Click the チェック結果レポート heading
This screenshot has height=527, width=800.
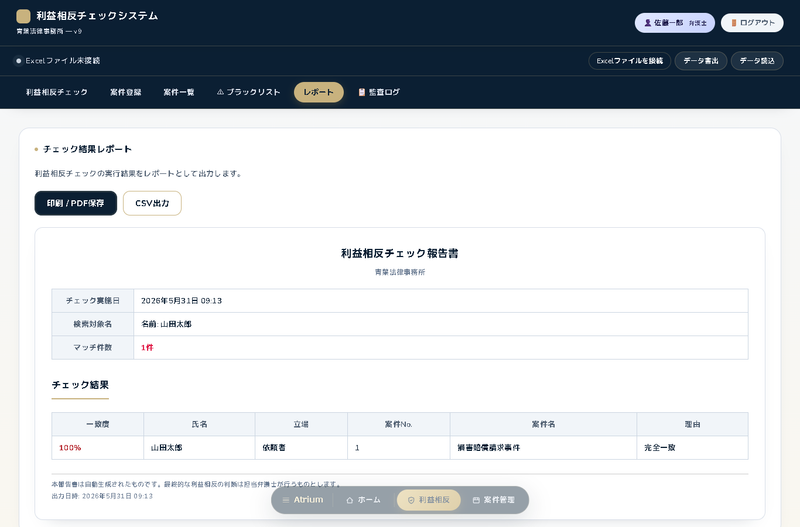click(87, 149)
